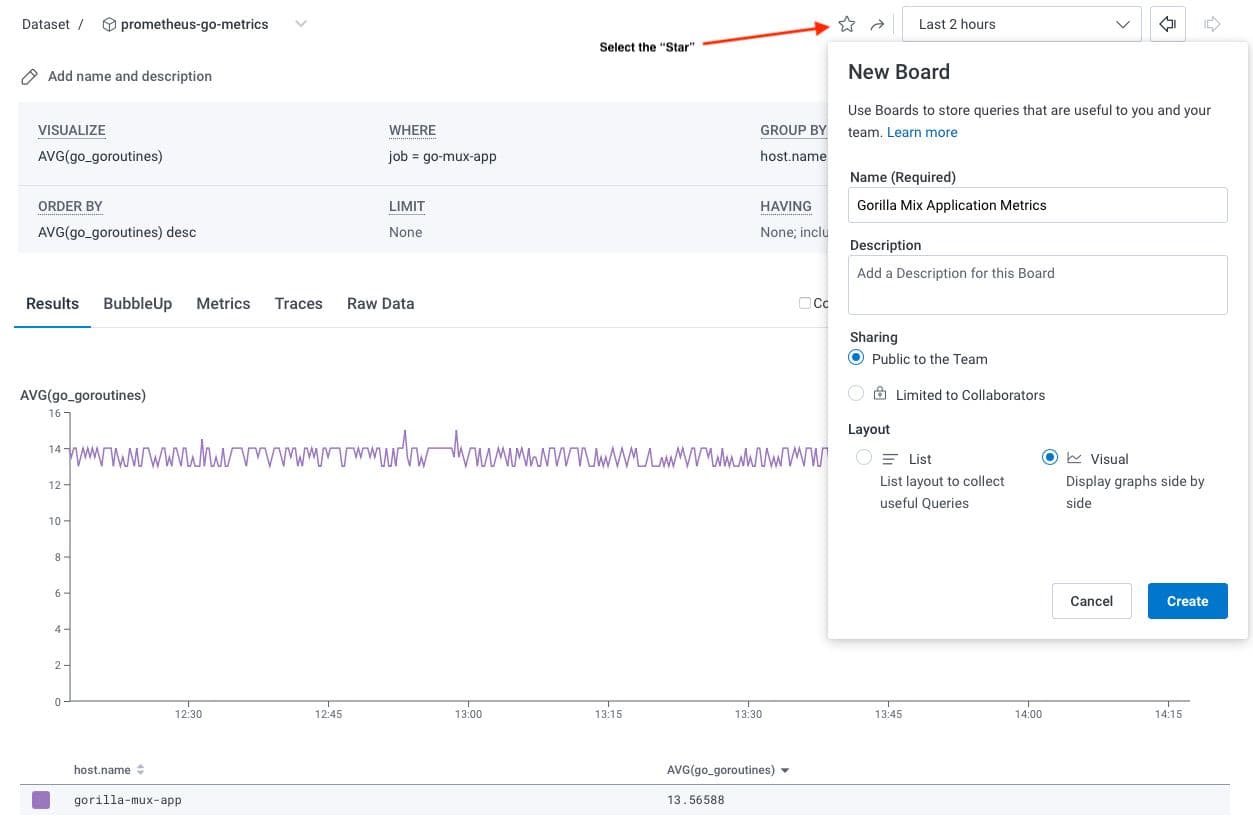
Task: Click the purple gorilla-mux-app color swatch
Action: [x=41, y=799]
